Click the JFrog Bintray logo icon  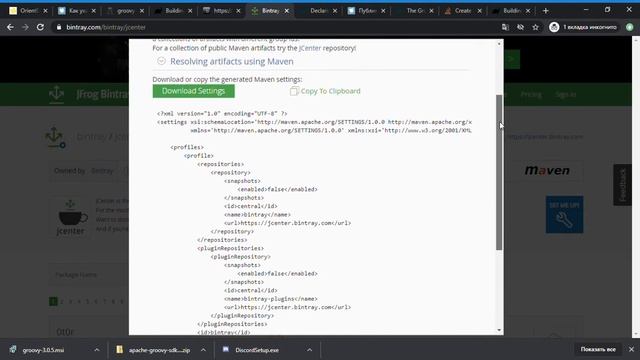click(x=56, y=94)
